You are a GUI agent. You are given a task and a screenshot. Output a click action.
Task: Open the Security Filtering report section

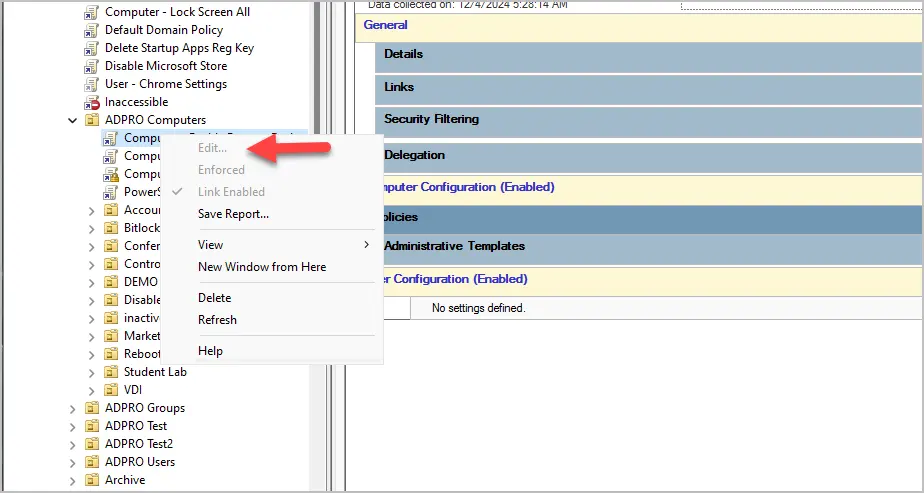point(431,119)
